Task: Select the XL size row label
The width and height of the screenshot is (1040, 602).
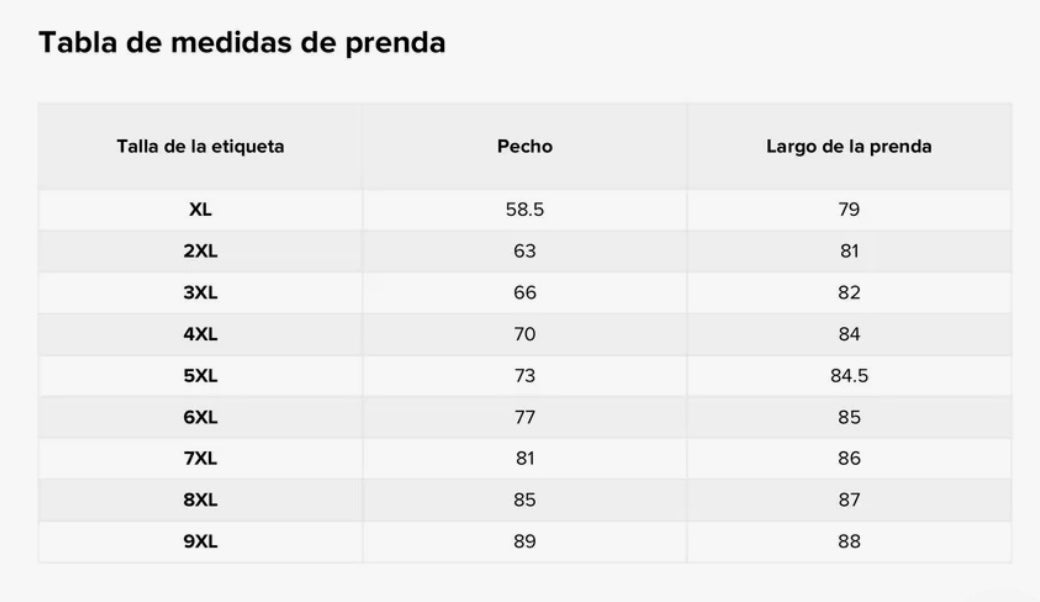Action: (x=200, y=210)
